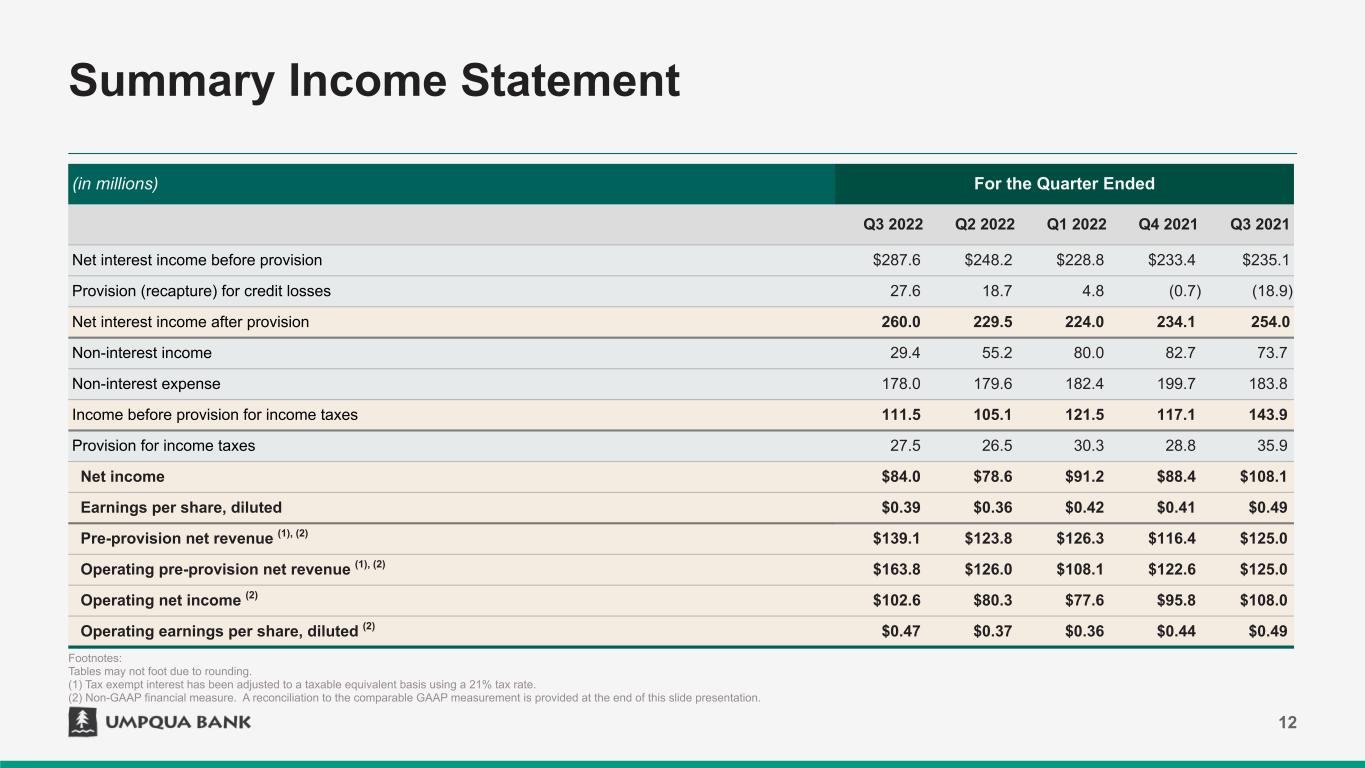Click the Q3 2022 Net income value $84.0
This screenshot has height=768, width=1365.
(896, 477)
